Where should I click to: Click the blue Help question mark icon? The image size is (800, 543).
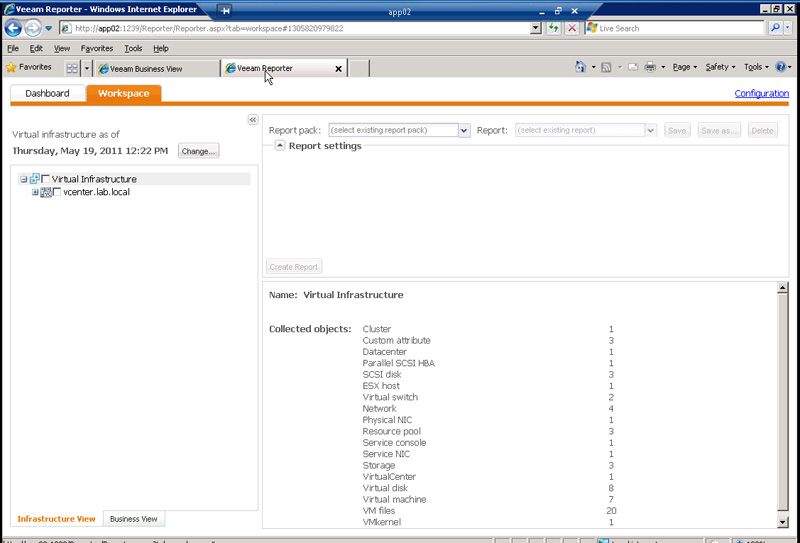[781, 67]
